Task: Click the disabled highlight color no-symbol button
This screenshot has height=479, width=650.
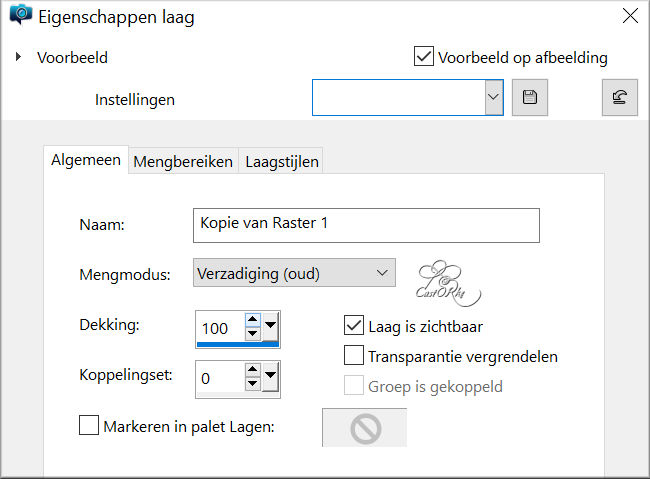Action: pyautogui.click(x=365, y=428)
